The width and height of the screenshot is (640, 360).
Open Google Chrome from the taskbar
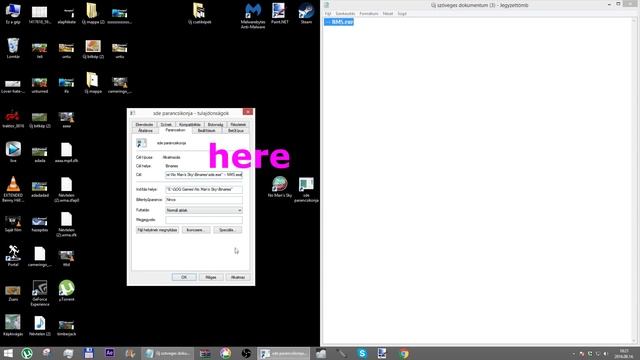[404, 353]
